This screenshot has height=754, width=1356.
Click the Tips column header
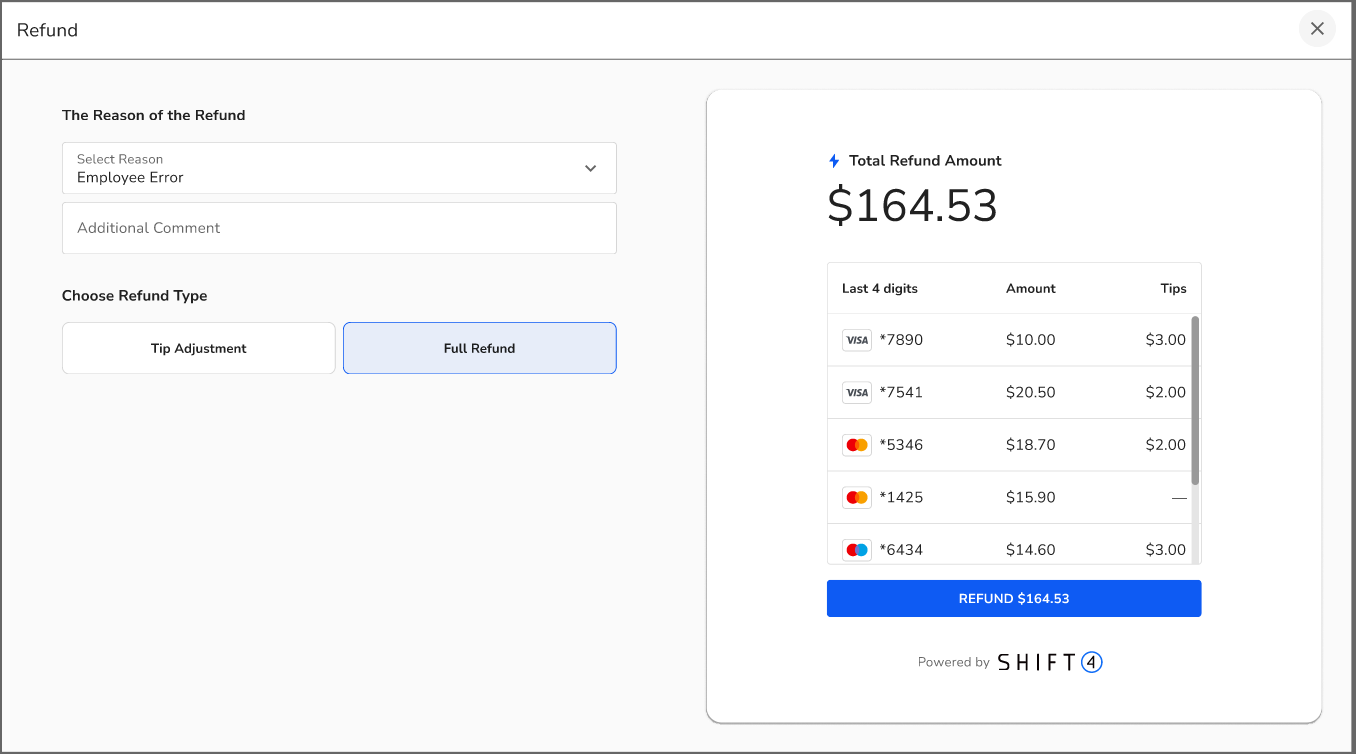(x=1173, y=288)
